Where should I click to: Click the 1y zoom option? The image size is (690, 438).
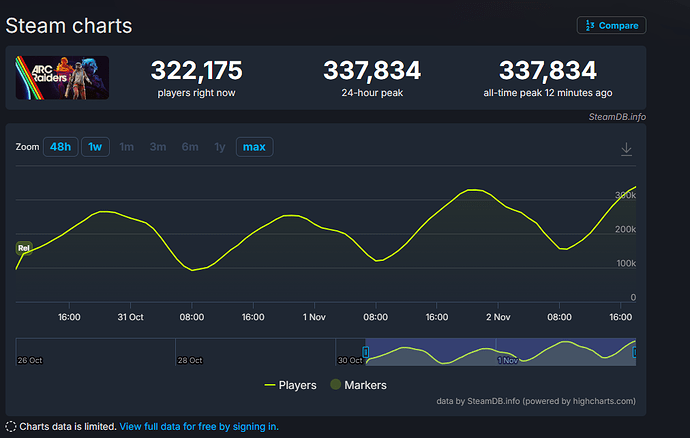coord(220,147)
